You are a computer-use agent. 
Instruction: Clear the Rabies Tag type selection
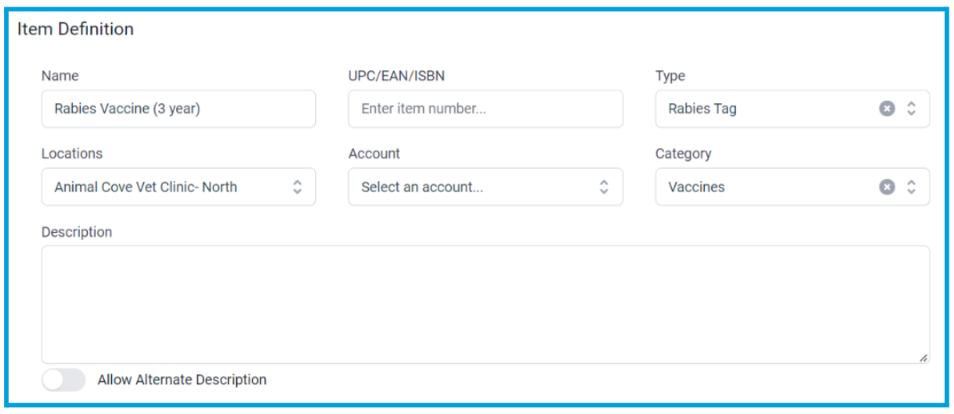[887, 109]
